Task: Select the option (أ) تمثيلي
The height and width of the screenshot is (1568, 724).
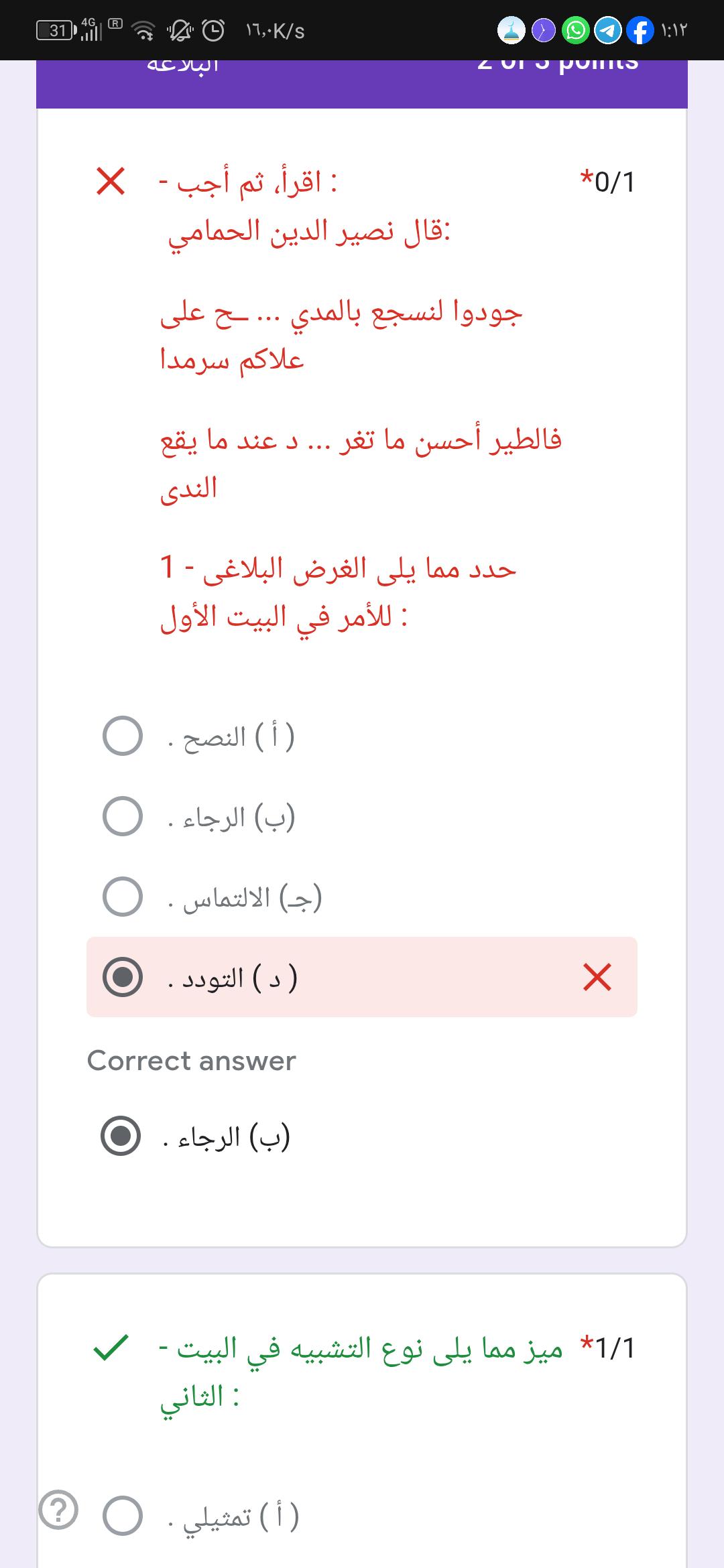Action: [x=123, y=1516]
